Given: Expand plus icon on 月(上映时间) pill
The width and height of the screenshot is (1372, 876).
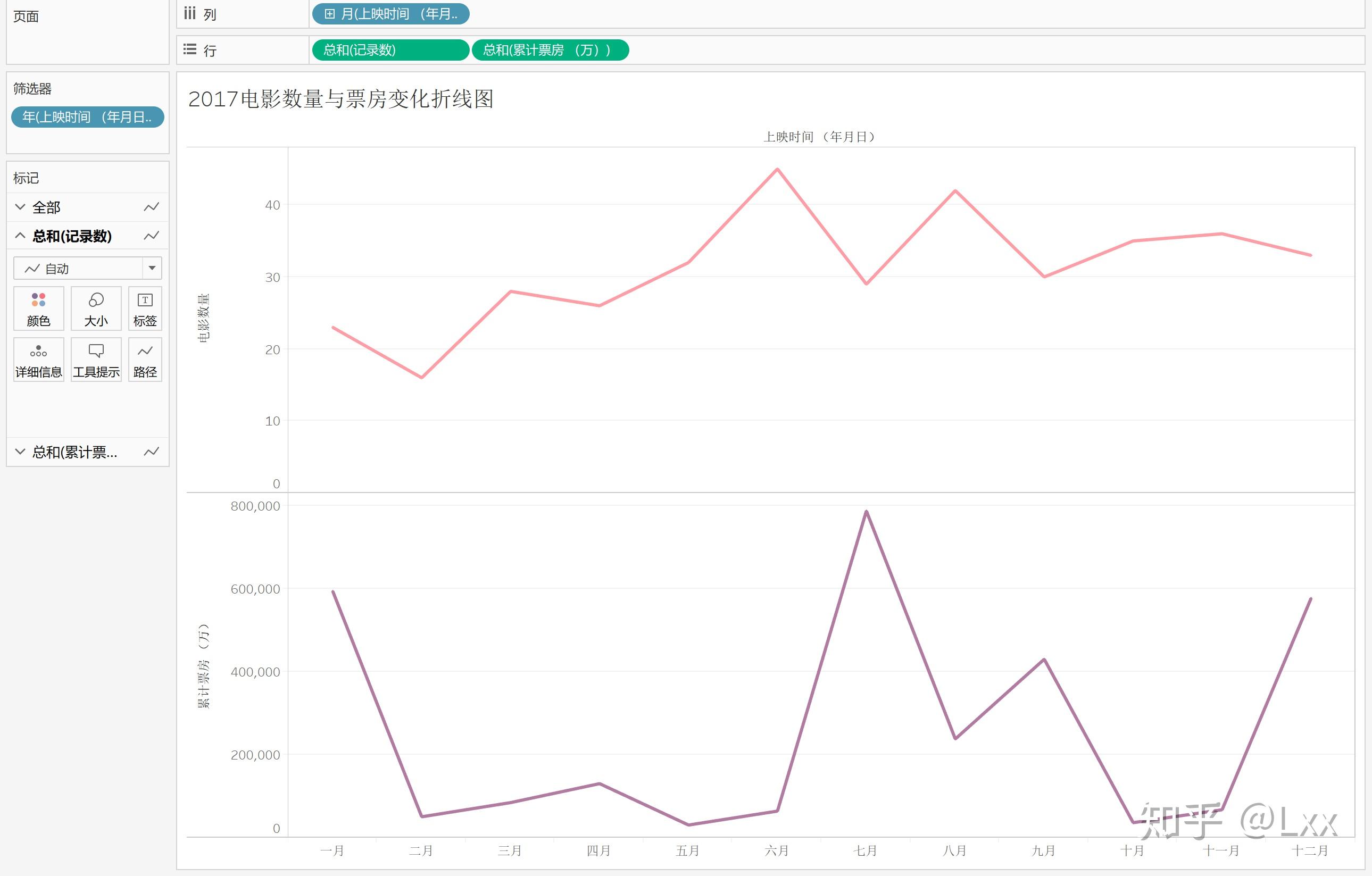Looking at the screenshot, I should coord(329,14).
